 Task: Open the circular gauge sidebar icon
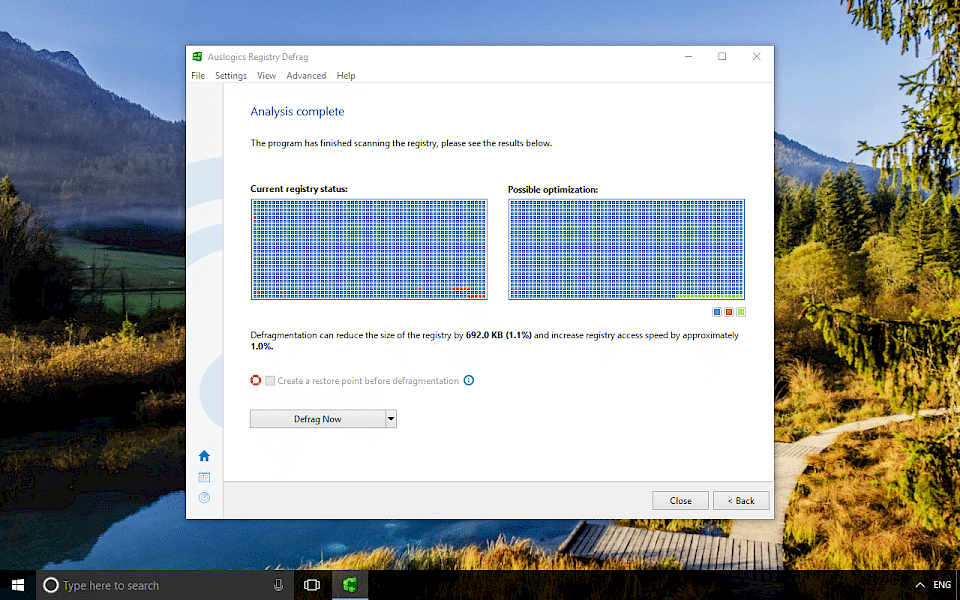pos(204,498)
